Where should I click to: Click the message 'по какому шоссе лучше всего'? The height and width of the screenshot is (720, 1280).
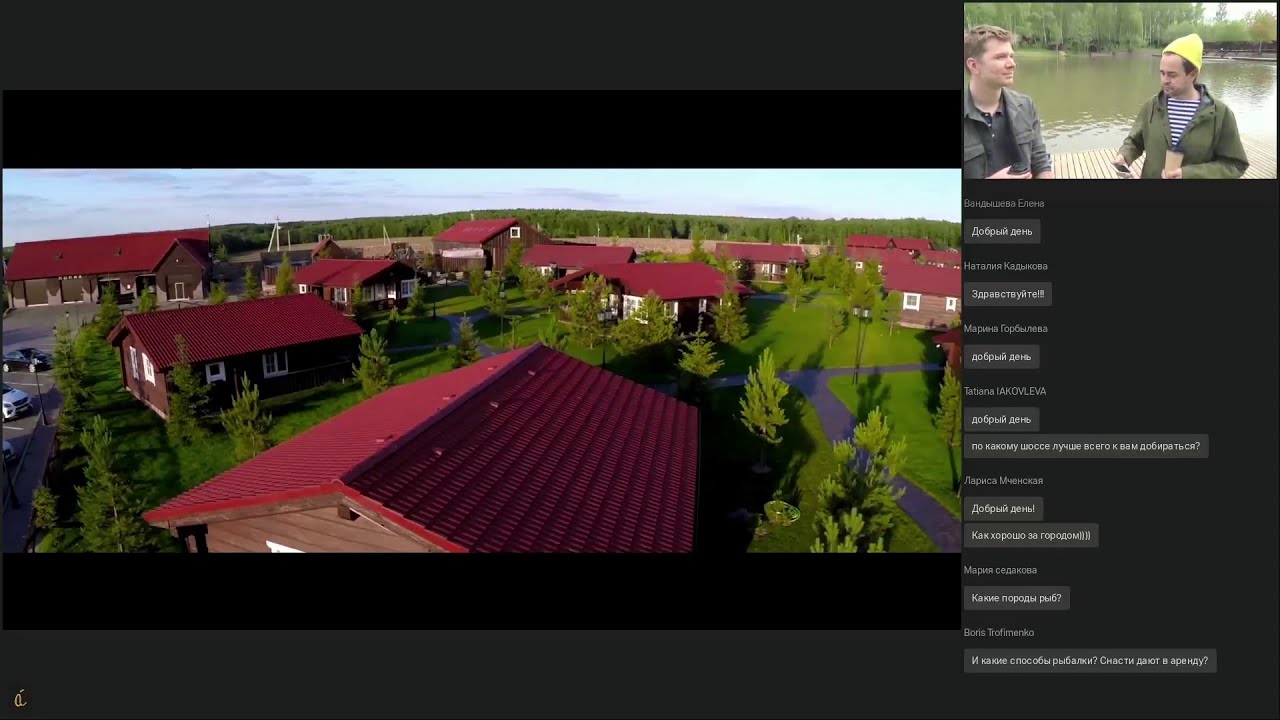coord(1086,446)
